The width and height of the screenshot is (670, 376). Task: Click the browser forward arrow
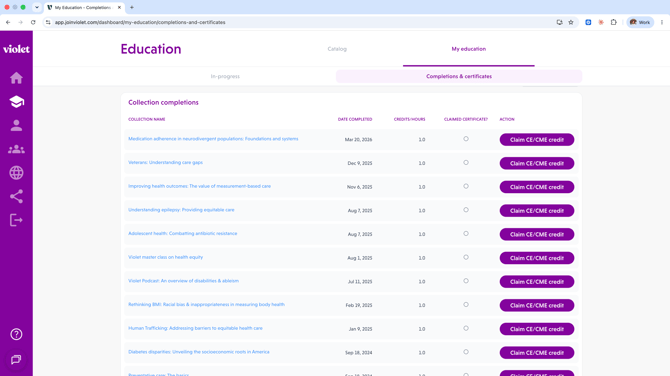pyautogui.click(x=21, y=22)
